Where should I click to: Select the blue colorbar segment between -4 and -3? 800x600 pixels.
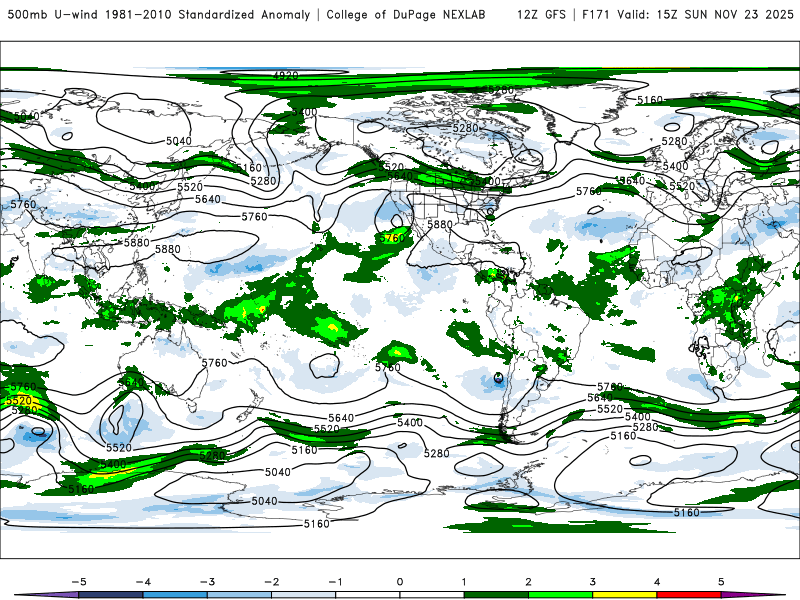click(175, 595)
